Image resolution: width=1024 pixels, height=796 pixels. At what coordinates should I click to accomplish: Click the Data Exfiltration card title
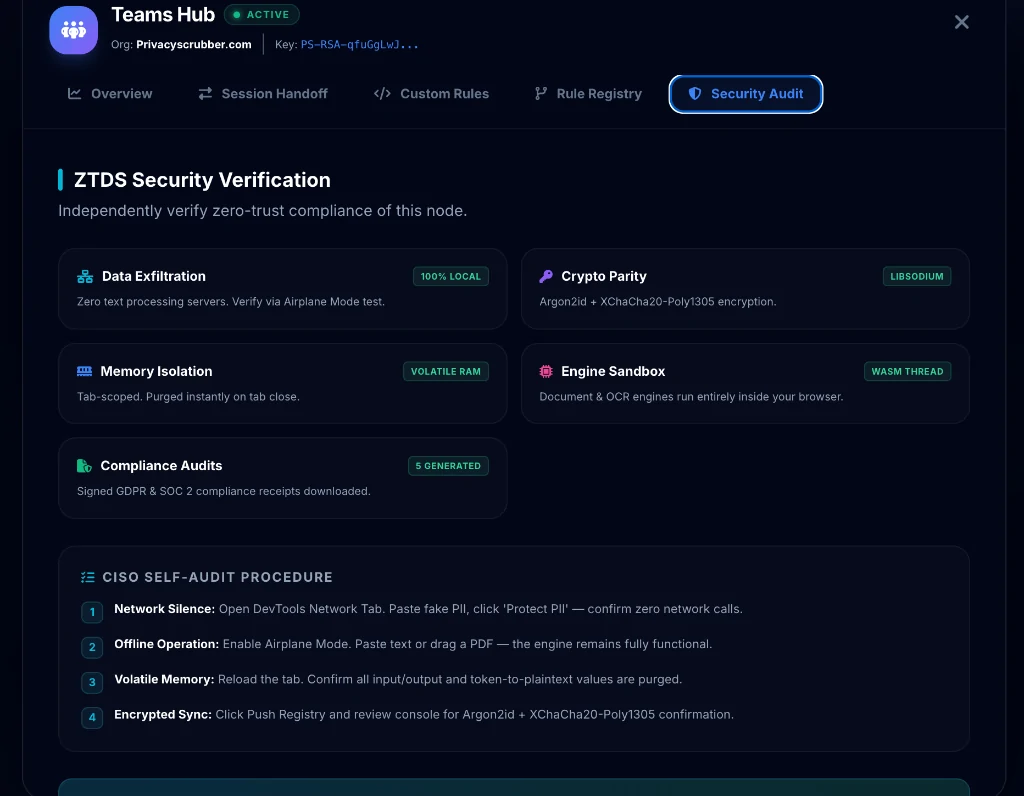click(153, 276)
